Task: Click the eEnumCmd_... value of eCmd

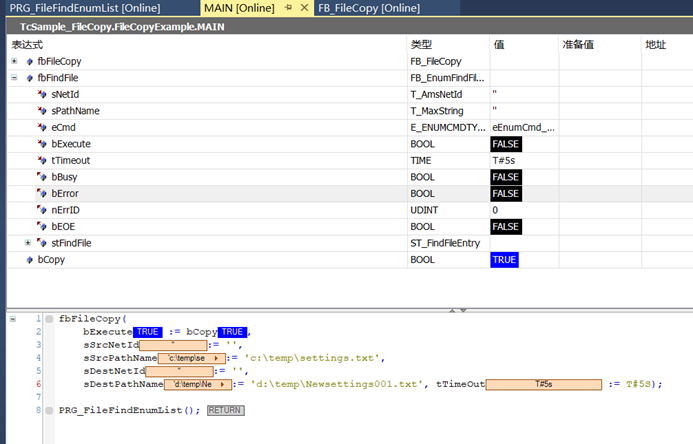Action: [523, 128]
